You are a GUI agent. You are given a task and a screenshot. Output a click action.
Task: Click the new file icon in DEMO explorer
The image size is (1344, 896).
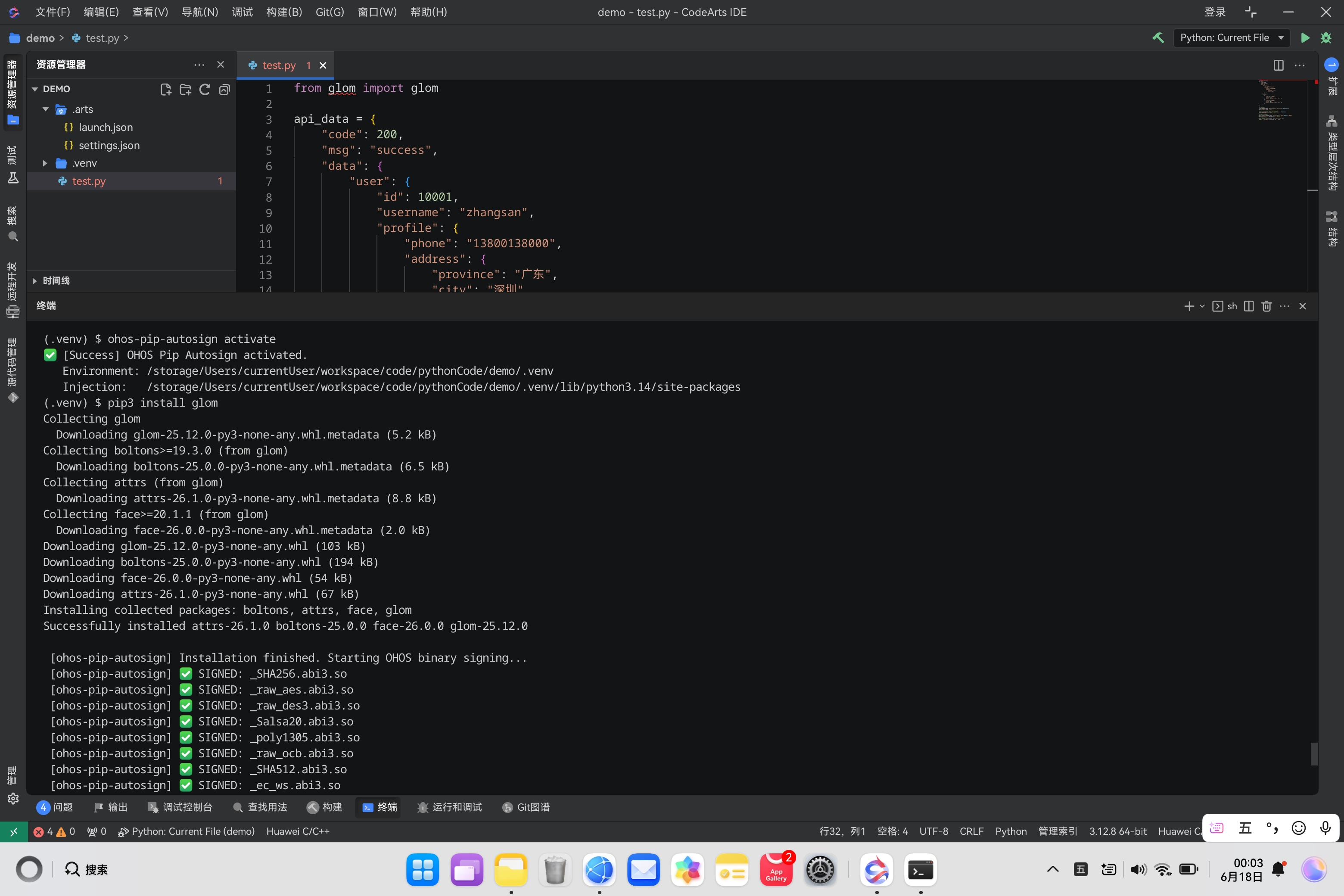click(x=166, y=89)
